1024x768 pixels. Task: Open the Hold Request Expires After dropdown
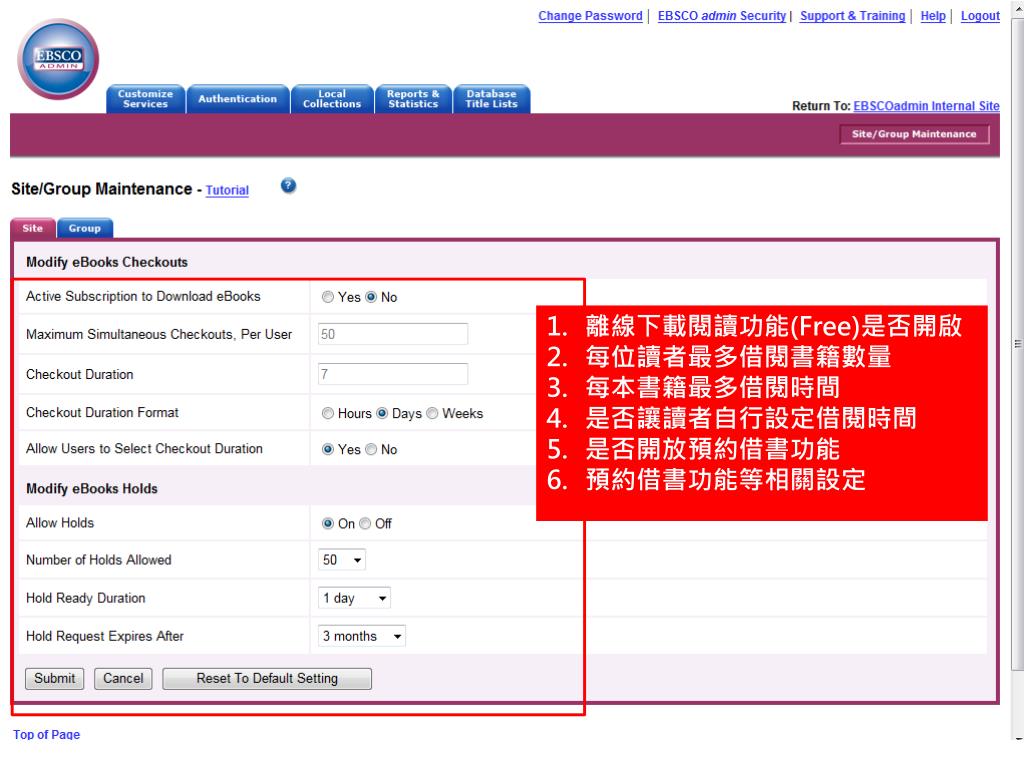[362, 636]
